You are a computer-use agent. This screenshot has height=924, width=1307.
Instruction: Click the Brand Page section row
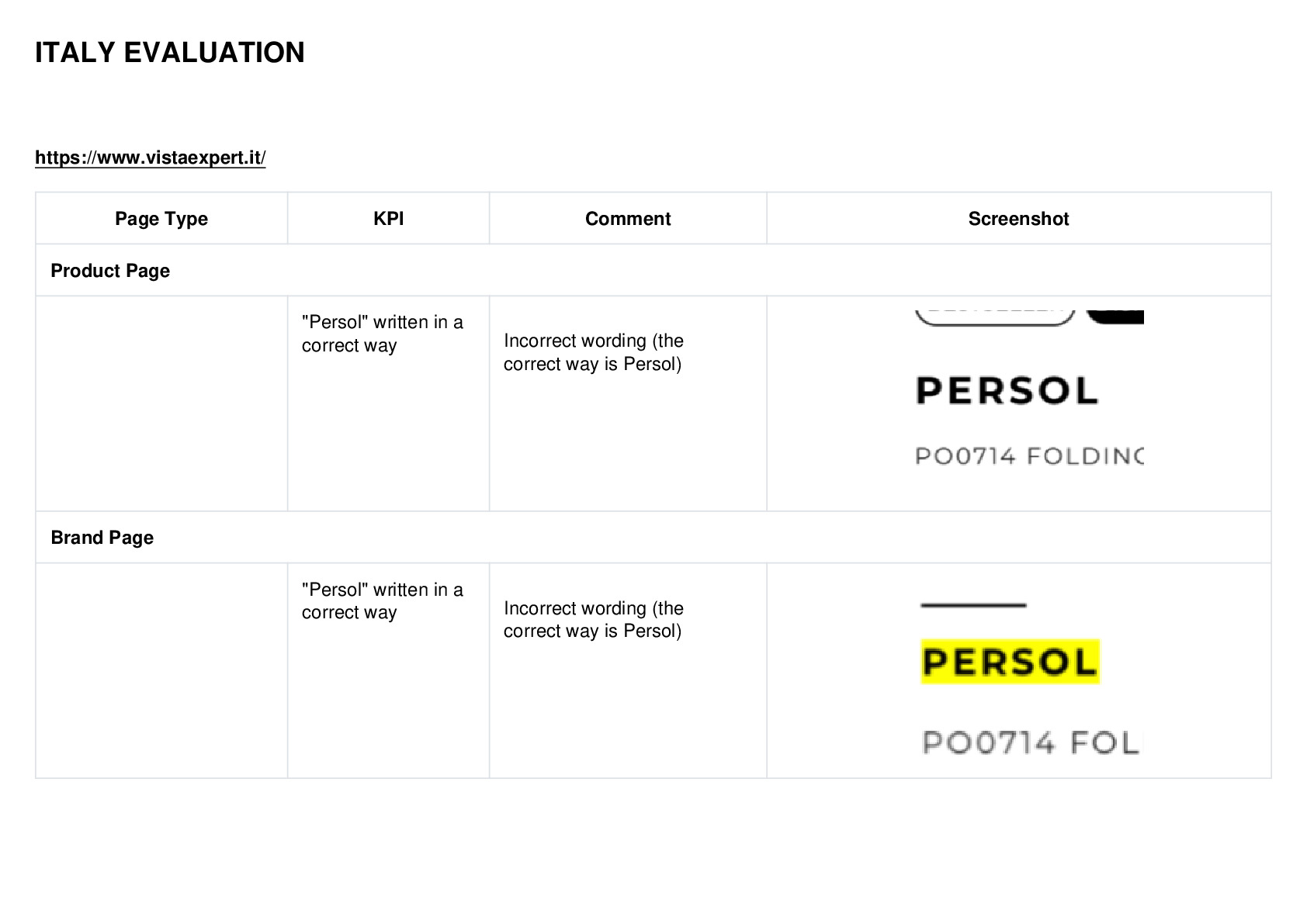[653, 537]
